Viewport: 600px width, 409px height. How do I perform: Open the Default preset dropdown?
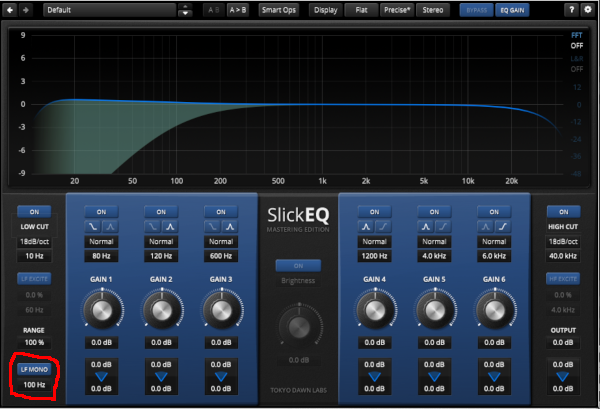click(110, 10)
